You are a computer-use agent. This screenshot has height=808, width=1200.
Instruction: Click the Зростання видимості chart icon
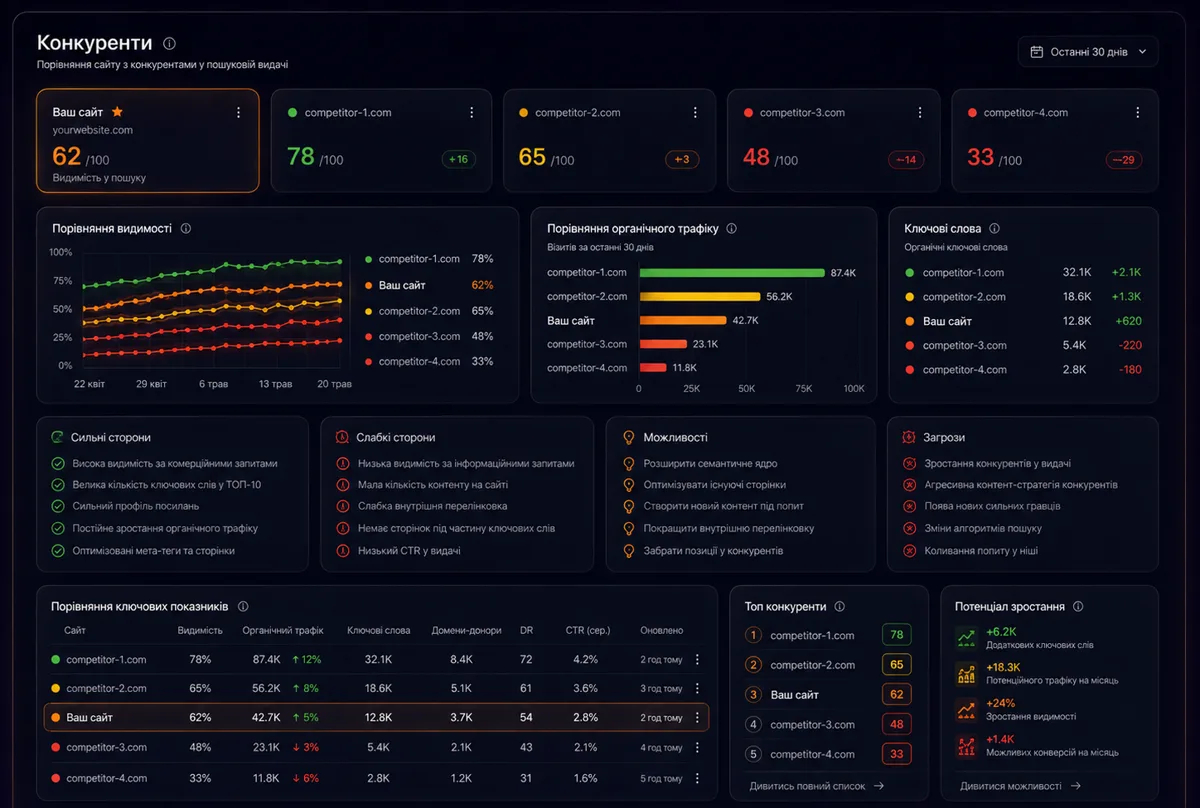[966, 710]
